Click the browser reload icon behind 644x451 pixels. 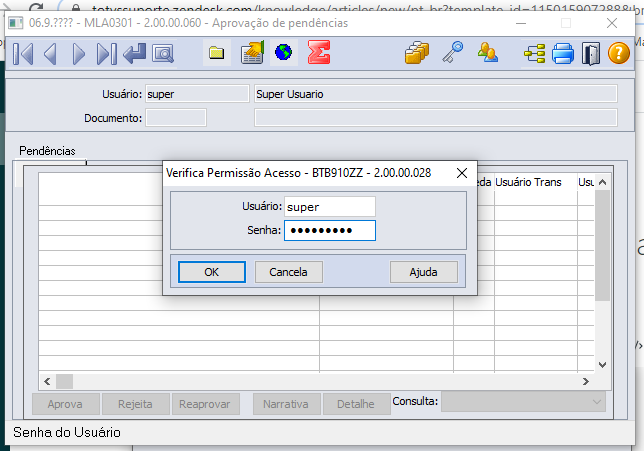[x=36, y=7]
